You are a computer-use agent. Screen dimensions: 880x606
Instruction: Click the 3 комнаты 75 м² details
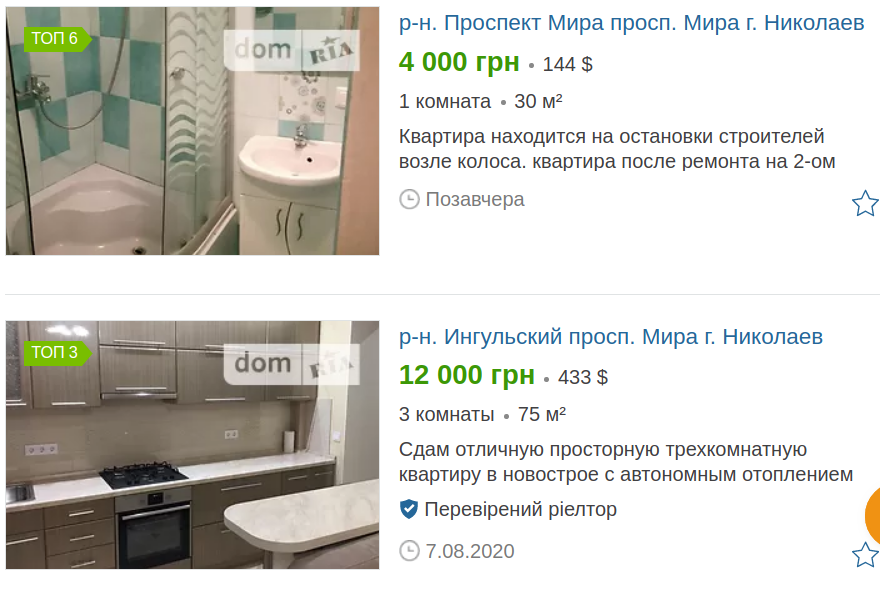coord(482,414)
